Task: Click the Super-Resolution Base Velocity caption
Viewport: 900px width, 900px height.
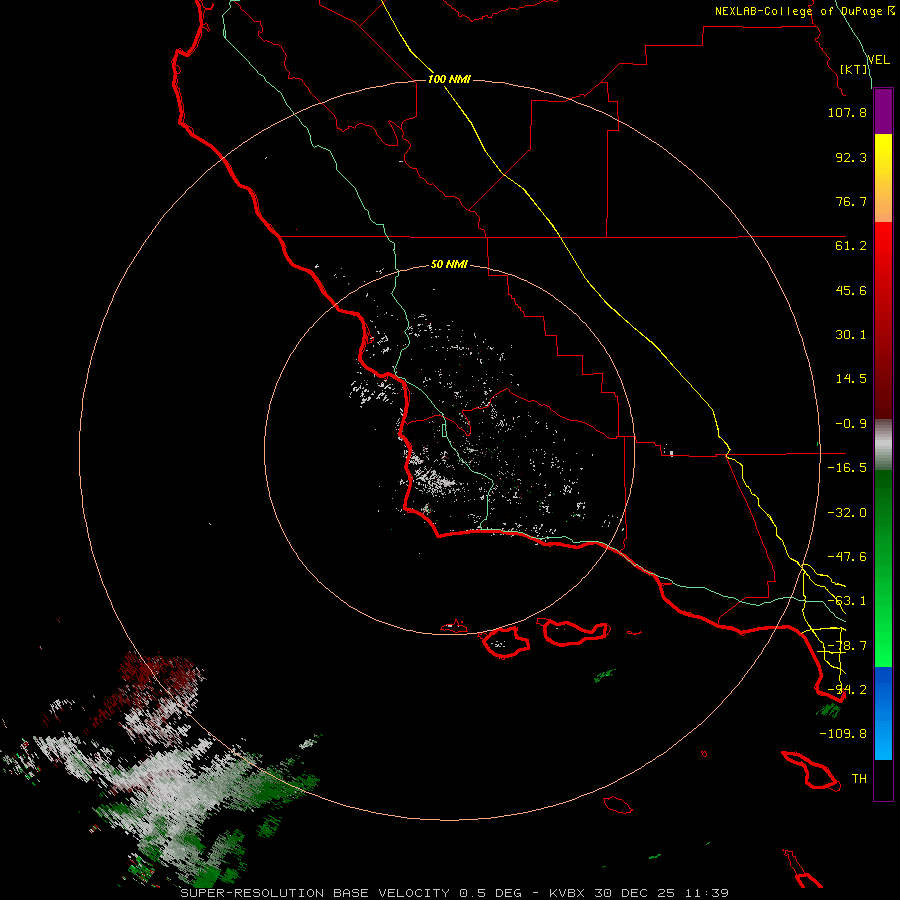Action: pos(454,893)
